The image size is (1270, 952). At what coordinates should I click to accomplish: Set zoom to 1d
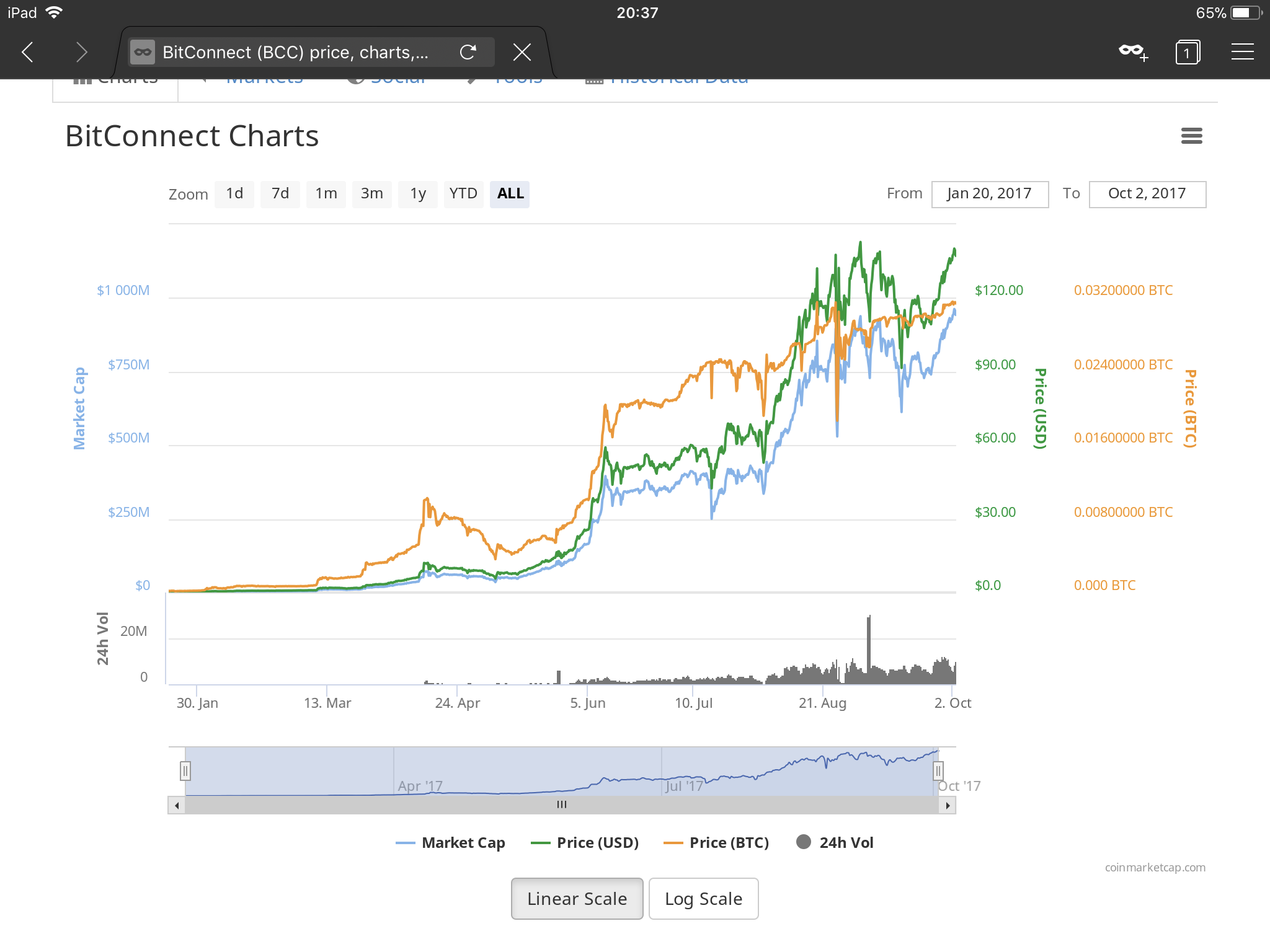[x=234, y=194]
